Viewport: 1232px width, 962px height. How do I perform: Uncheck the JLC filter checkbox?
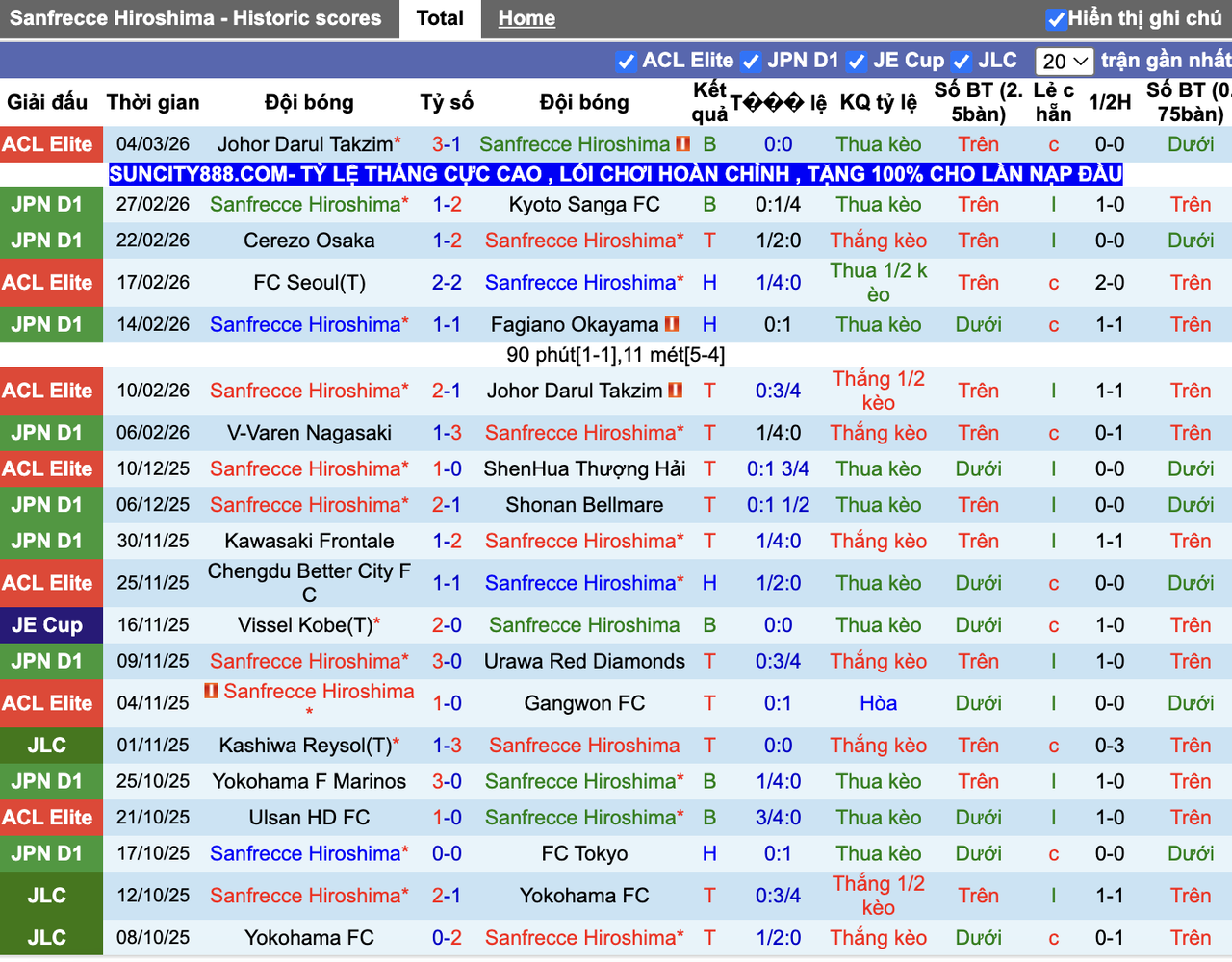pyautogui.click(x=962, y=62)
